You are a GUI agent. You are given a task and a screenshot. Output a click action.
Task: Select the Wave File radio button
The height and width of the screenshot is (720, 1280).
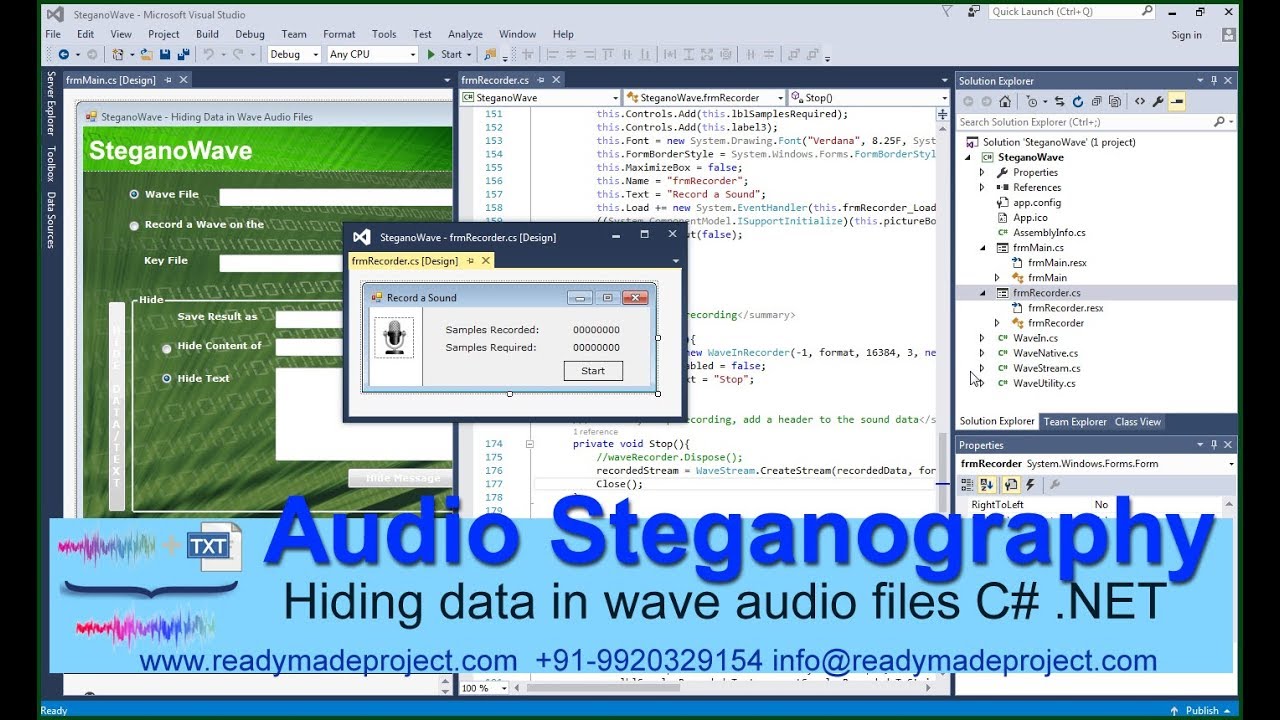pos(134,195)
